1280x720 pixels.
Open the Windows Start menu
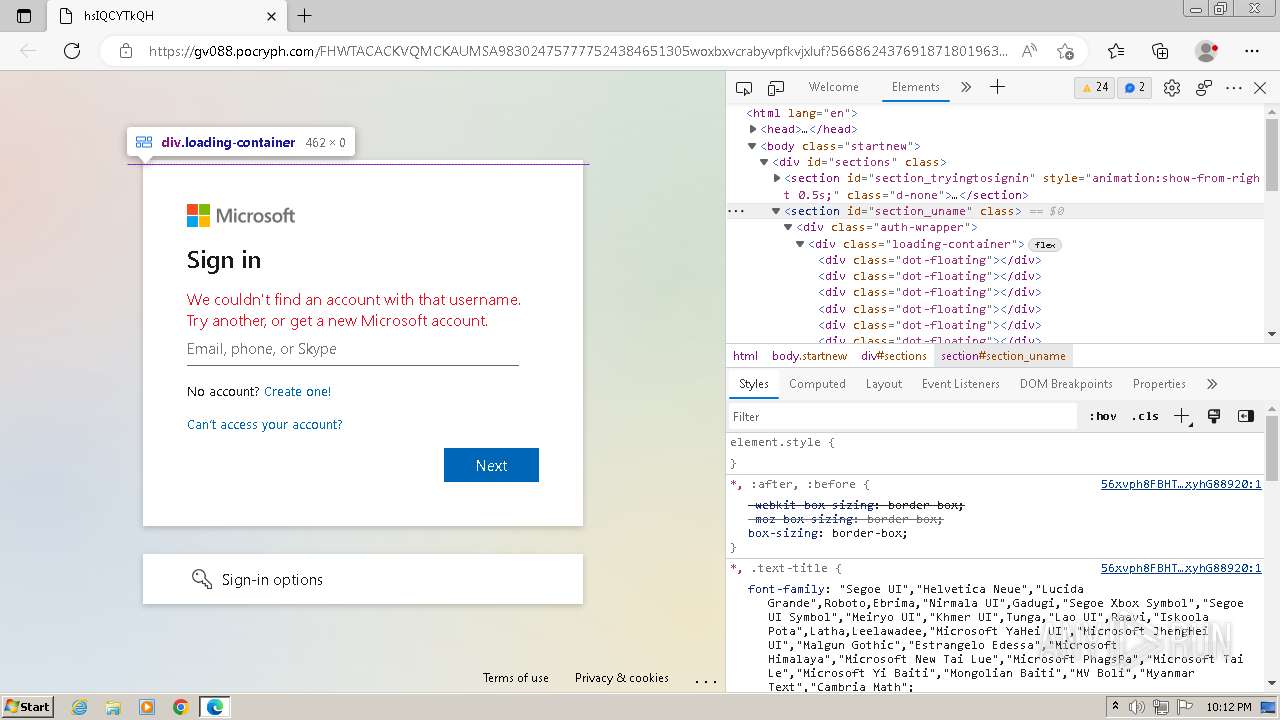[x=28, y=707]
